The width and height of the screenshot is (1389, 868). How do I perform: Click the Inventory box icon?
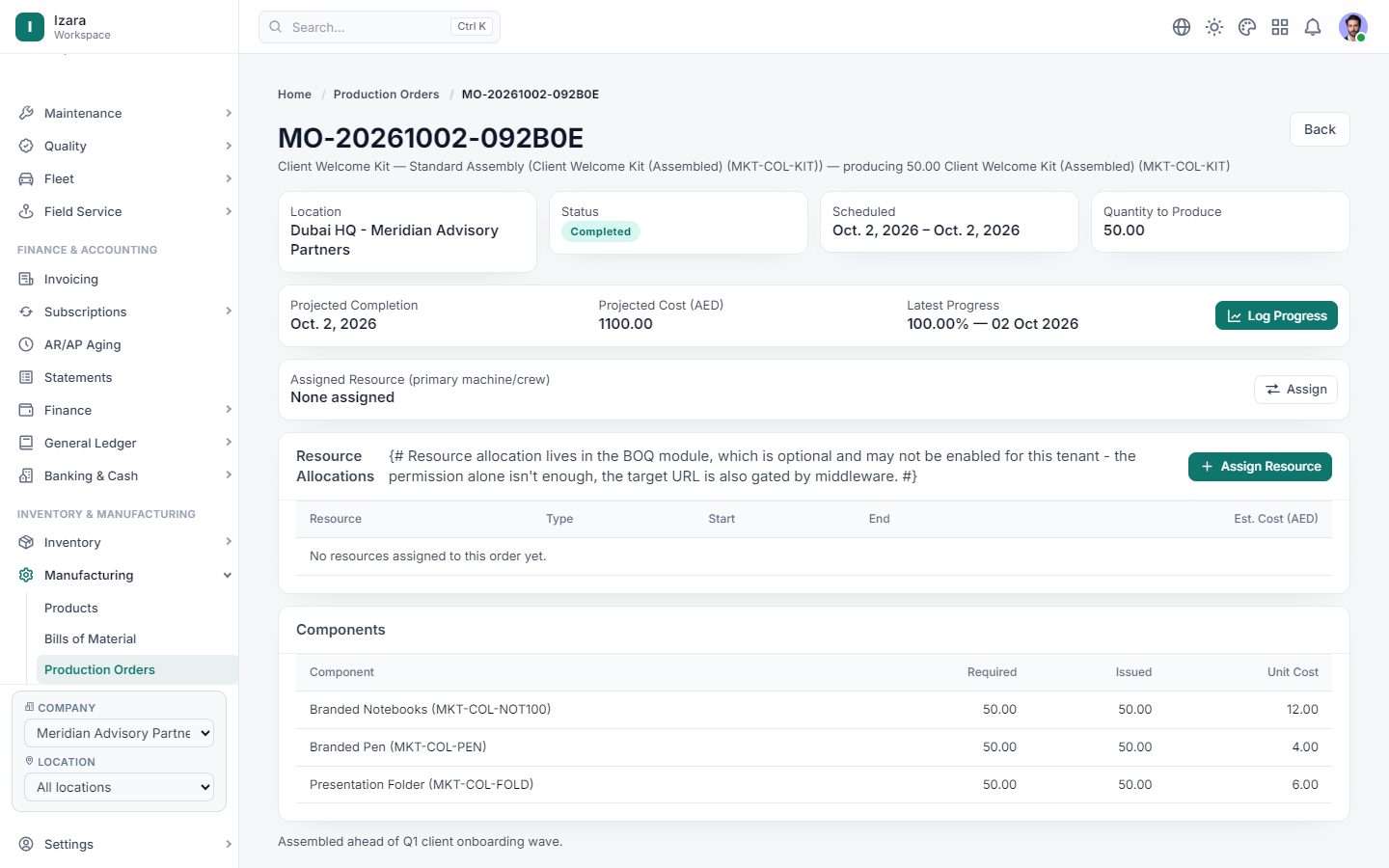click(x=26, y=542)
